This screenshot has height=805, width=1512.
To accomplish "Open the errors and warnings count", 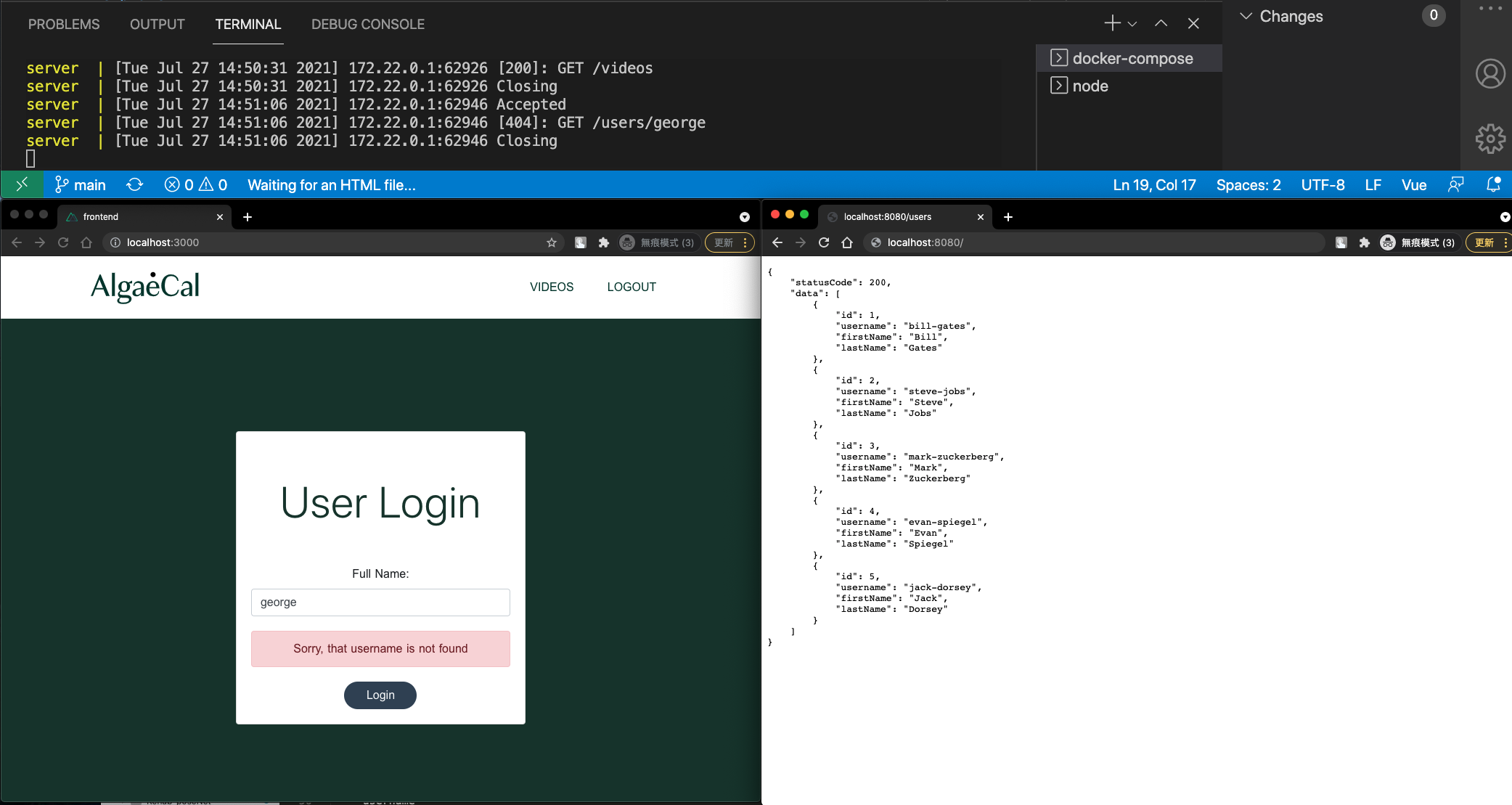I will coord(196,184).
